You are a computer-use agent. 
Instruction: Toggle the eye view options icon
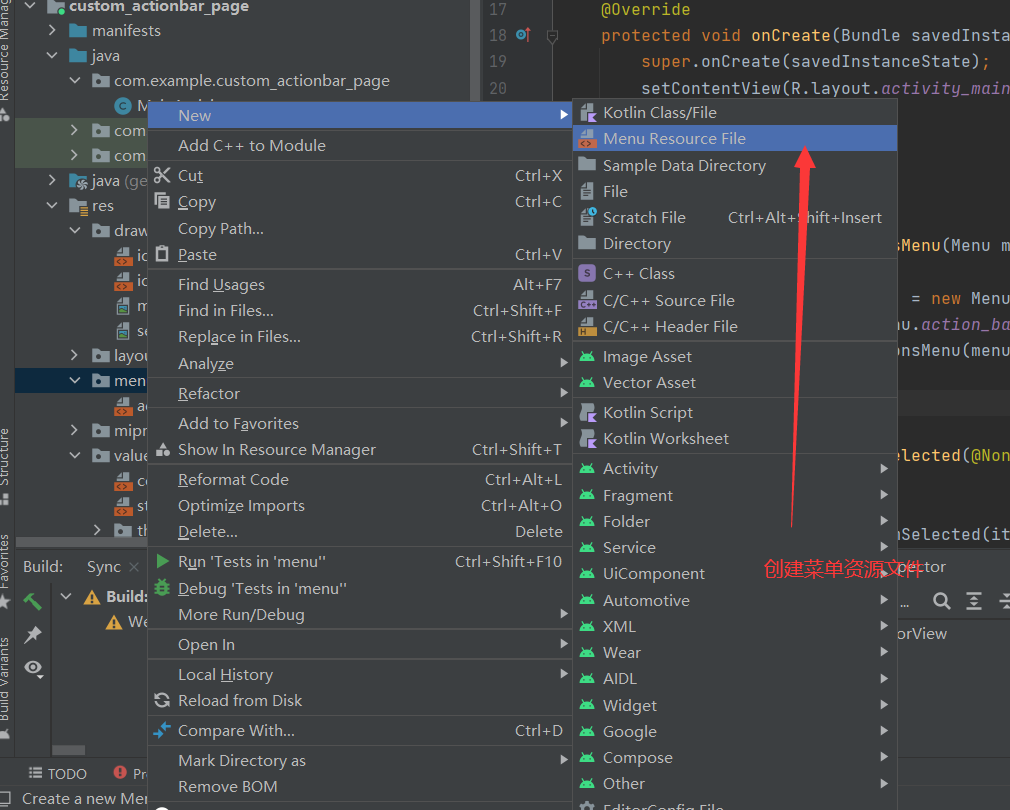pyautogui.click(x=33, y=668)
